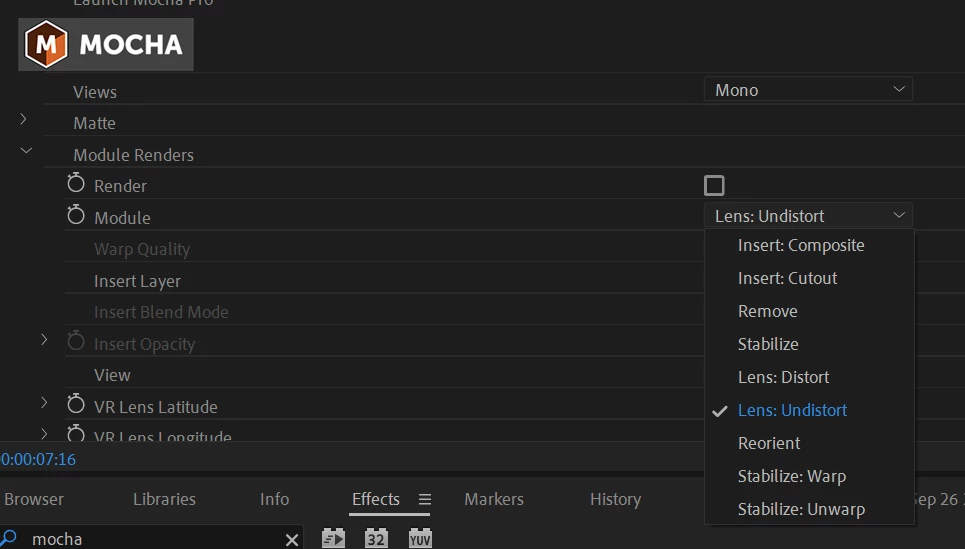Expand the Matte section
The height and width of the screenshot is (549, 965).
(x=23, y=119)
